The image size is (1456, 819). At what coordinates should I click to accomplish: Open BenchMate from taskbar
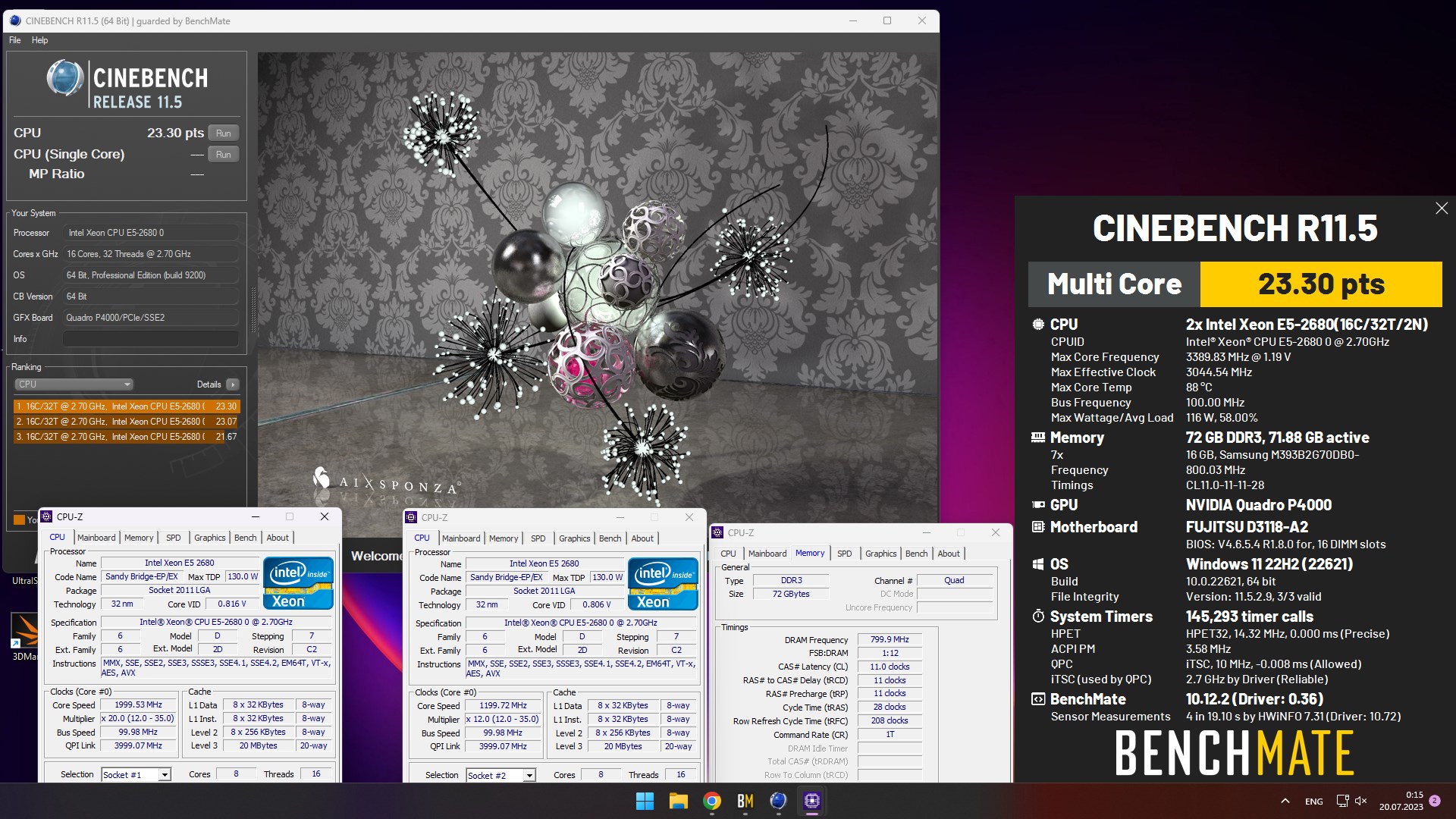point(745,801)
